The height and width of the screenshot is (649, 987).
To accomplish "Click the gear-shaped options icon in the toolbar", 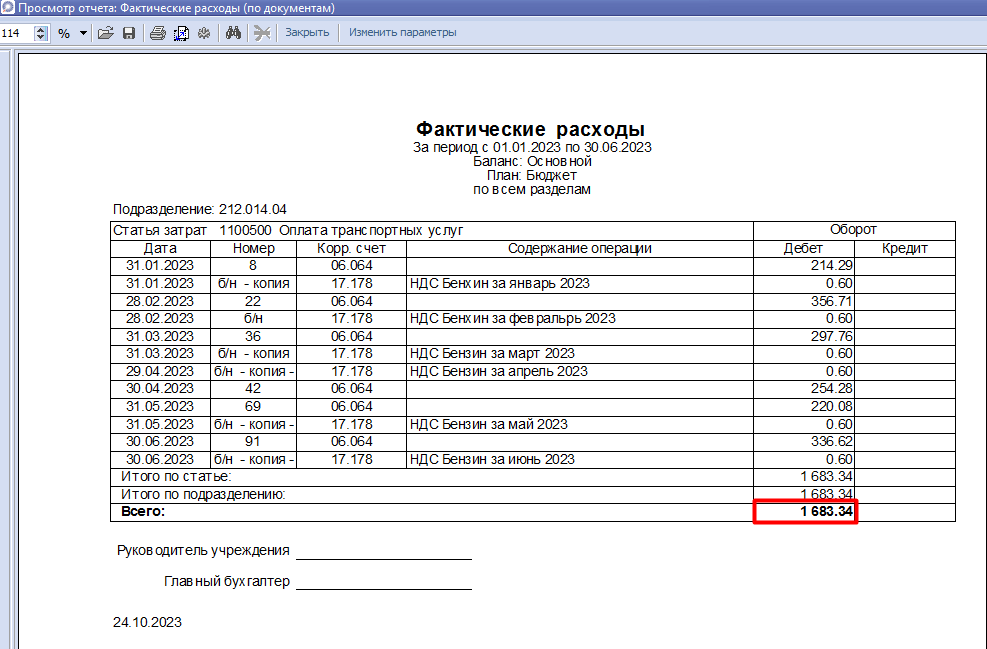I will 204,33.
